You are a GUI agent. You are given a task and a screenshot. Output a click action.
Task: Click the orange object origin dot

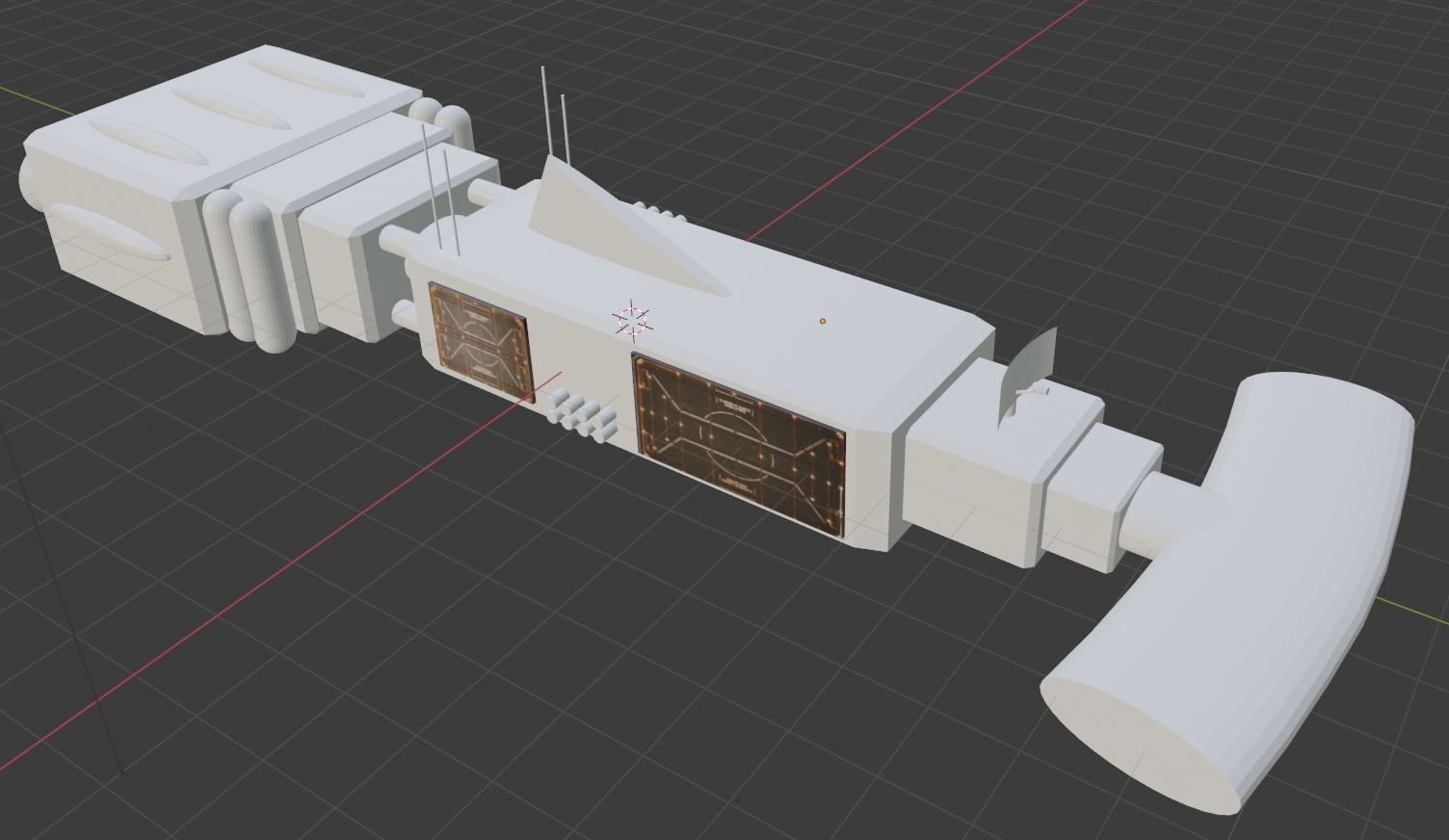click(x=822, y=321)
